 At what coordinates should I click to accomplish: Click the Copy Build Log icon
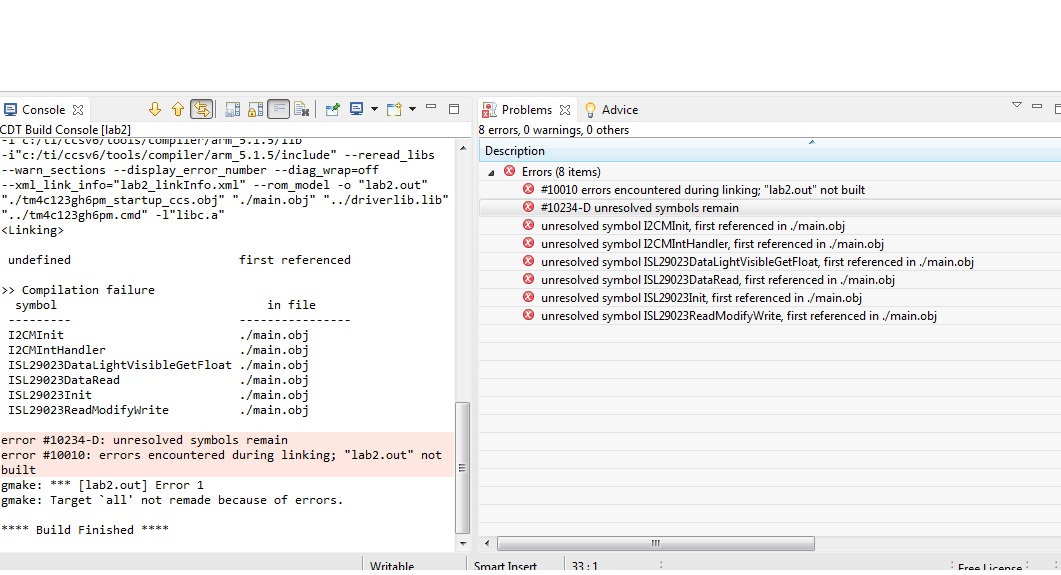pos(232,110)
